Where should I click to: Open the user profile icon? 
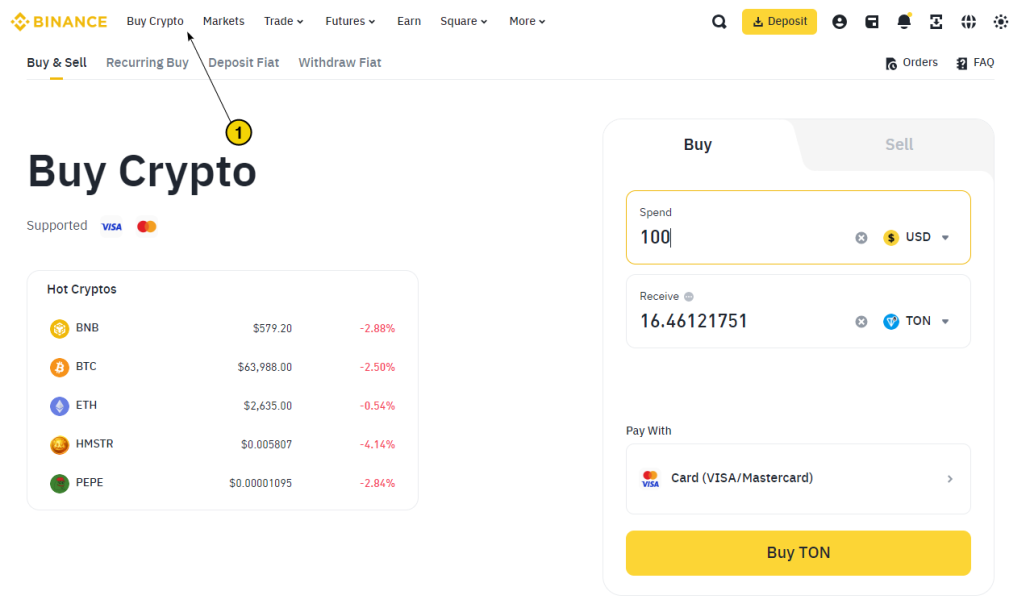coord(840,20)
